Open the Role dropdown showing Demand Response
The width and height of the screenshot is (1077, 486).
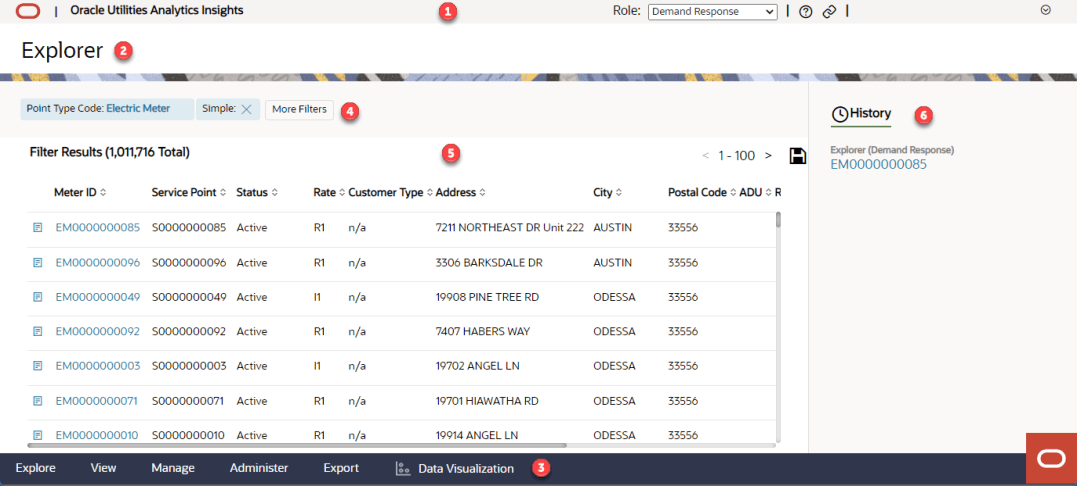click(712, 12)
